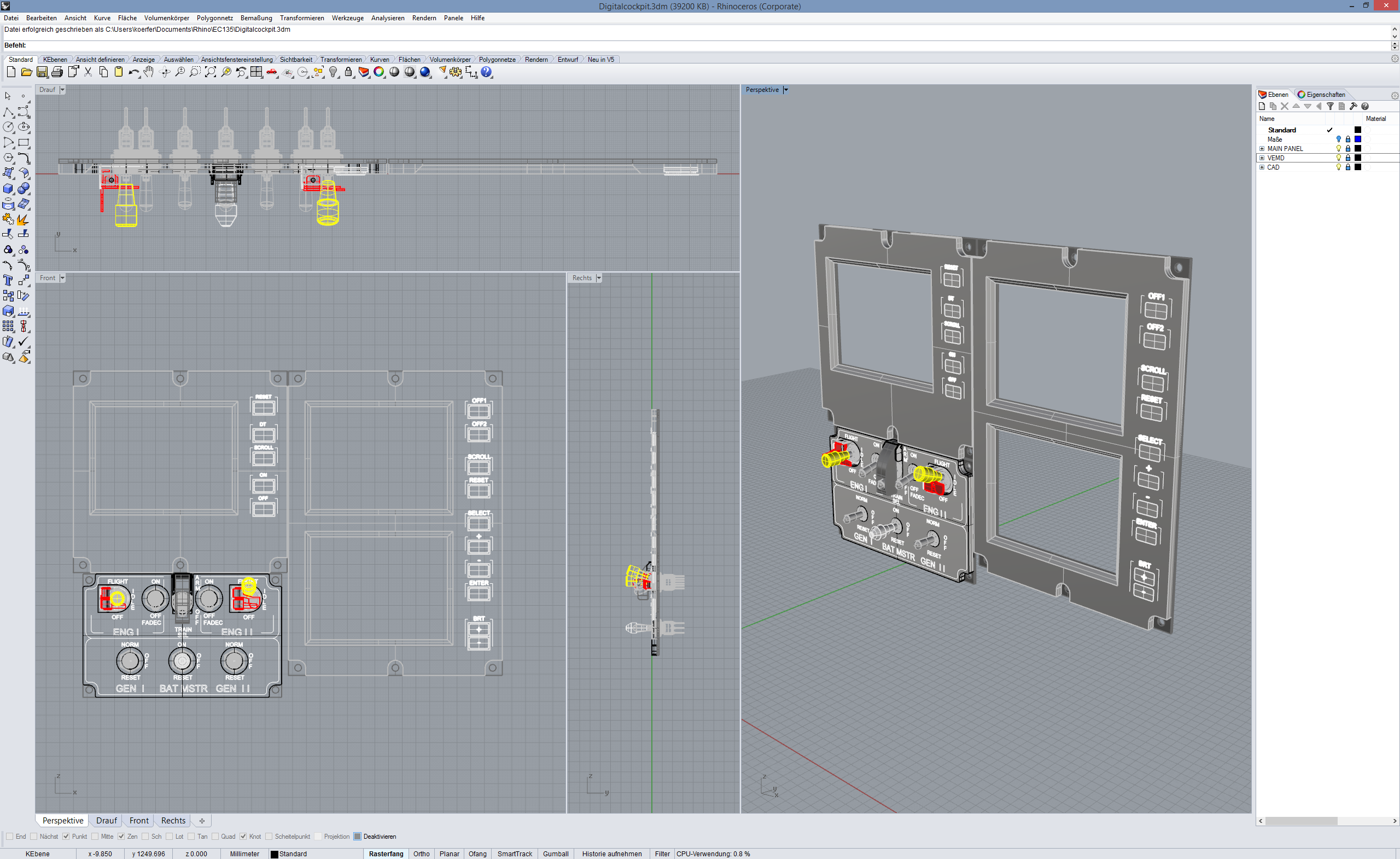1400x859 pixels.
Task: Toggle the Nächst object snap checkbox
Action: [33, 836]
